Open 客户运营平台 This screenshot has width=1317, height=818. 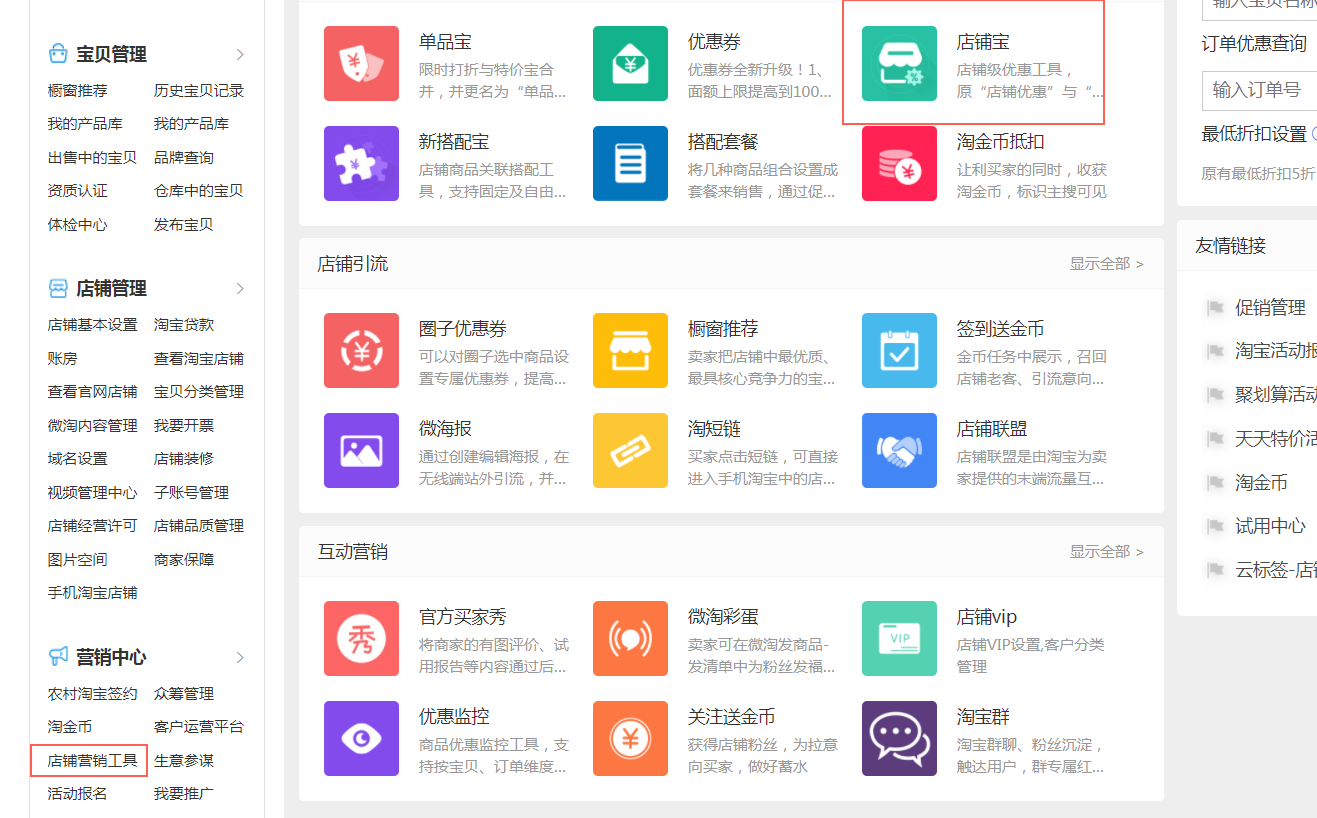tap(199, 727)
